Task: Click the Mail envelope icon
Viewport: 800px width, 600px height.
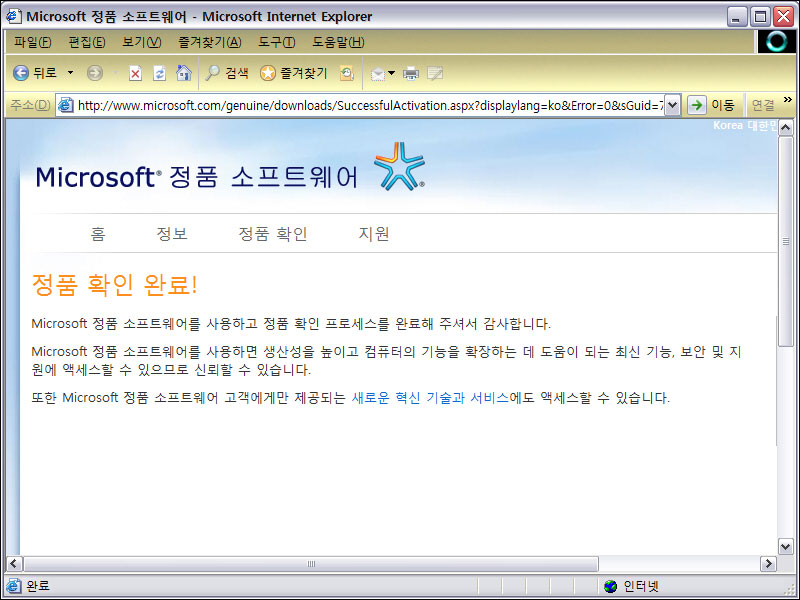Action: click(x=378, y=74)
